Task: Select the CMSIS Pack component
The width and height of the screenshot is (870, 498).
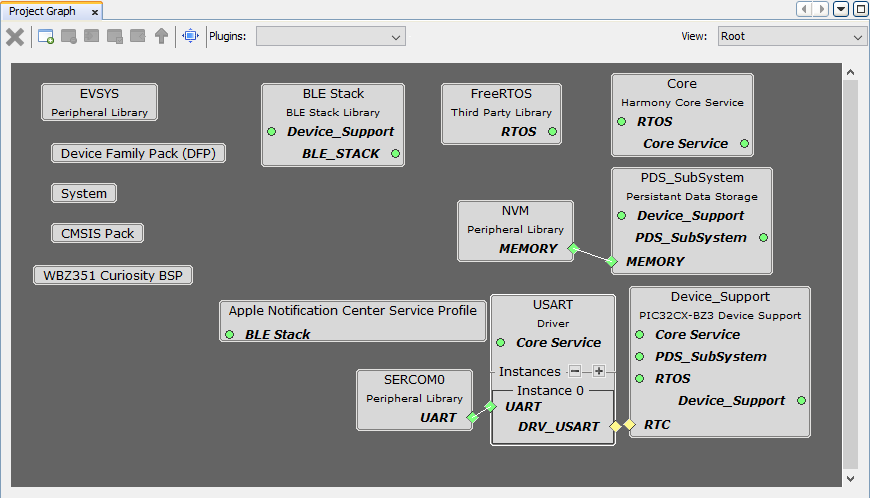Action: (97, 233)
